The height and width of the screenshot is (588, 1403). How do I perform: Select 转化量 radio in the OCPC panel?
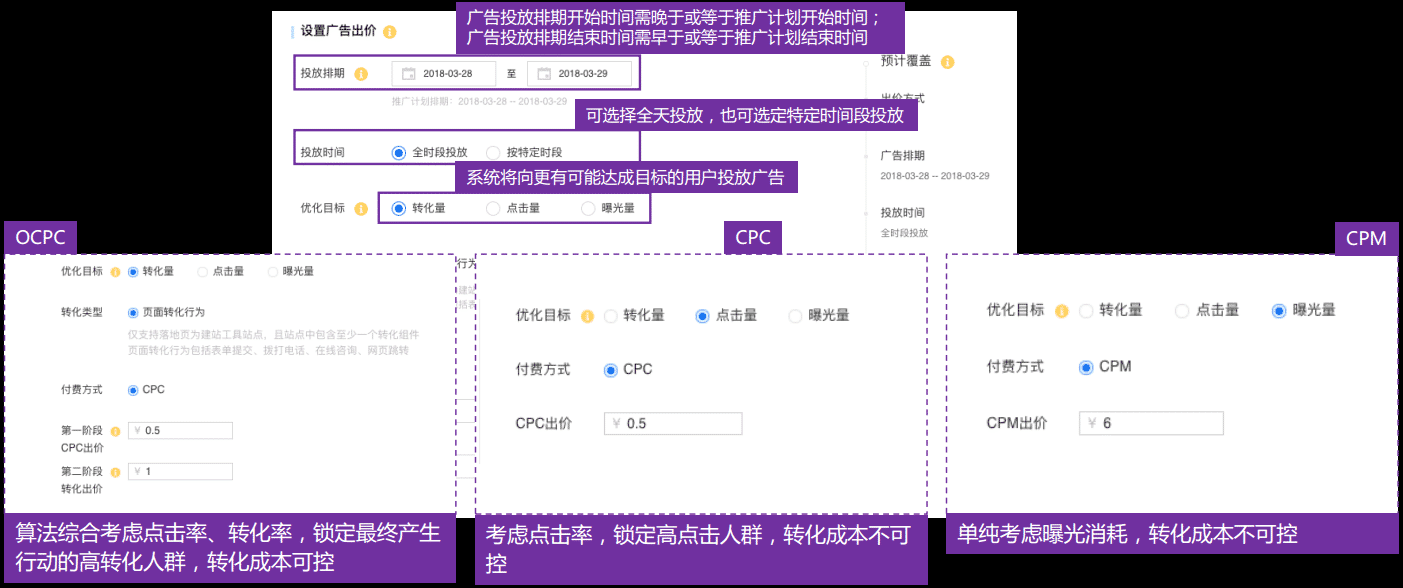click(x=133, y=271)
